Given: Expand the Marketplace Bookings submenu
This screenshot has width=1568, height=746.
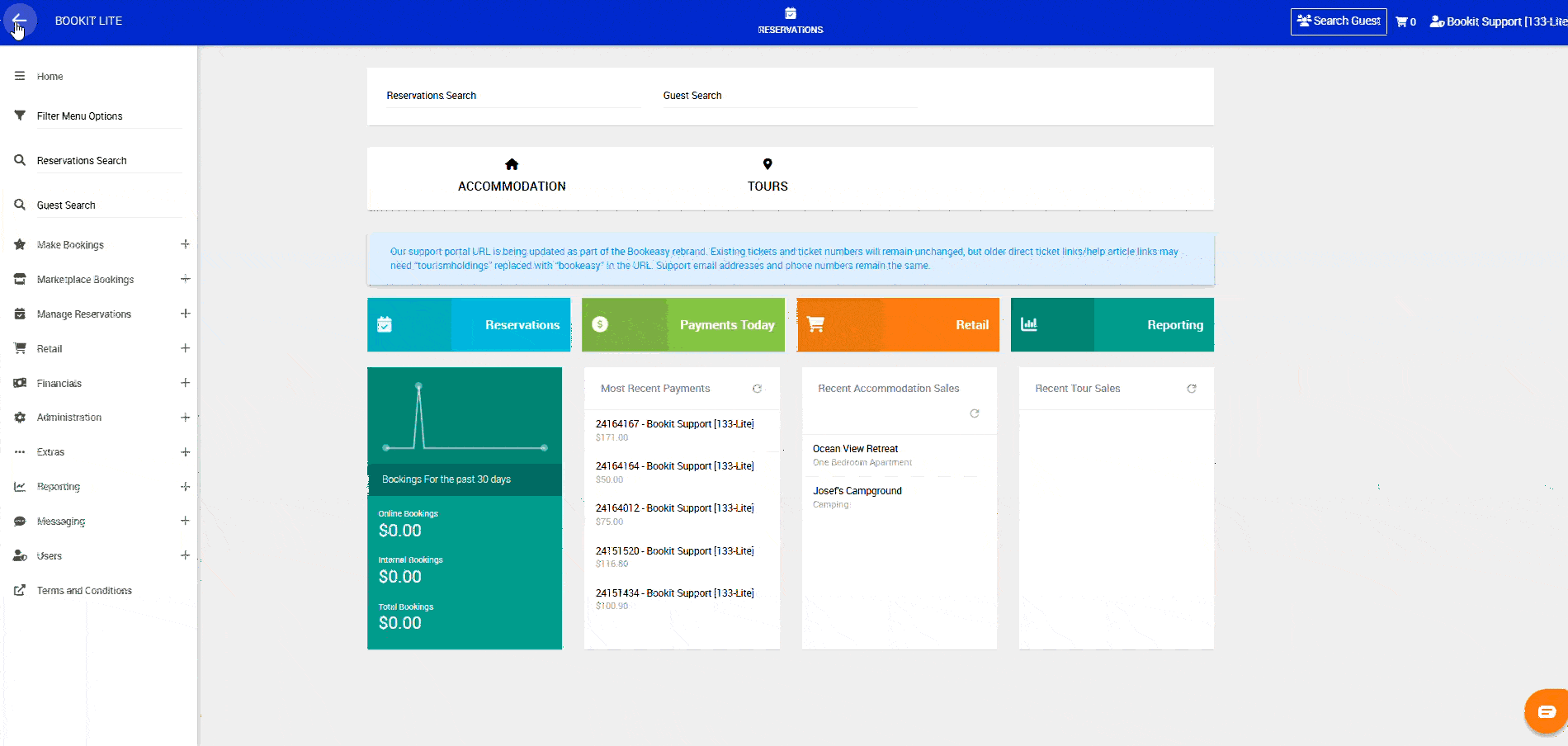Looking at the screenshot, I should pos(185,279).
